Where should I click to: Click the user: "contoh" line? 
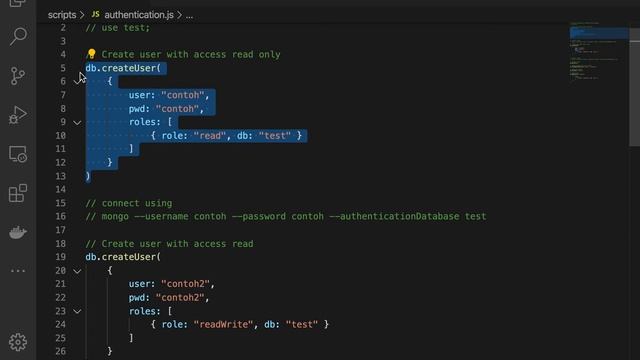pos(169,95)
